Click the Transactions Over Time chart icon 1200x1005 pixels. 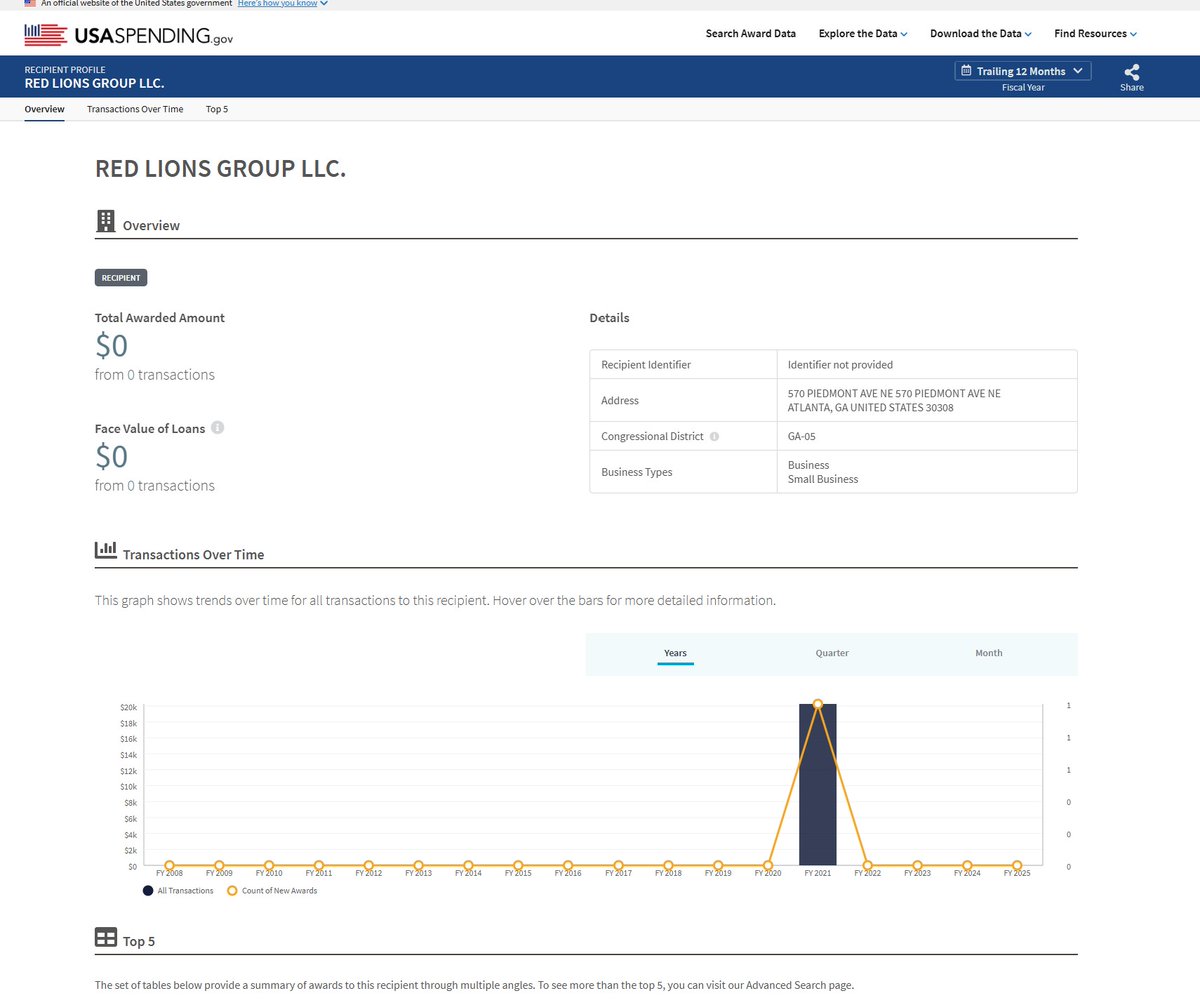105,551
